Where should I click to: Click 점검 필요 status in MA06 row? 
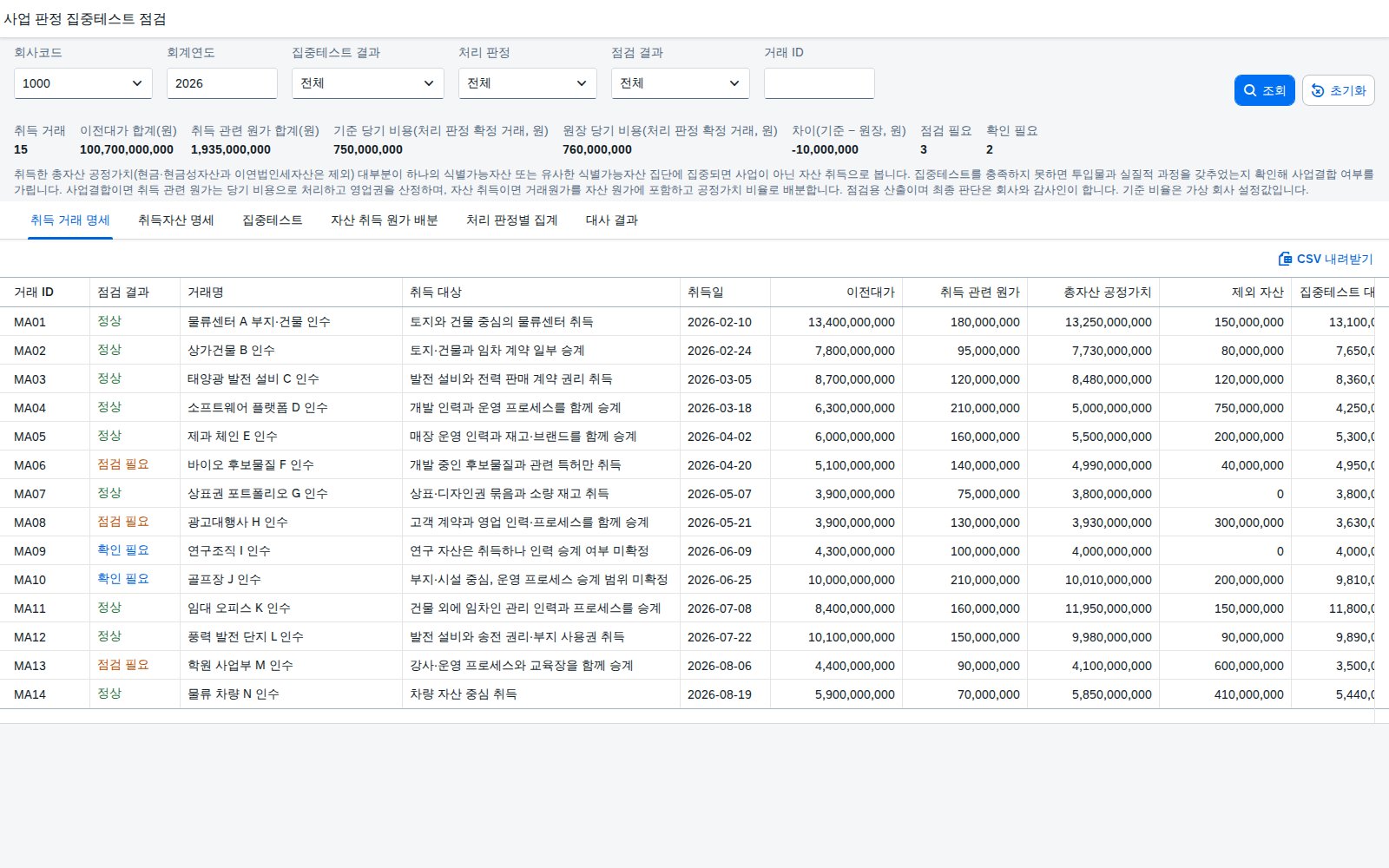click(123, 464)
